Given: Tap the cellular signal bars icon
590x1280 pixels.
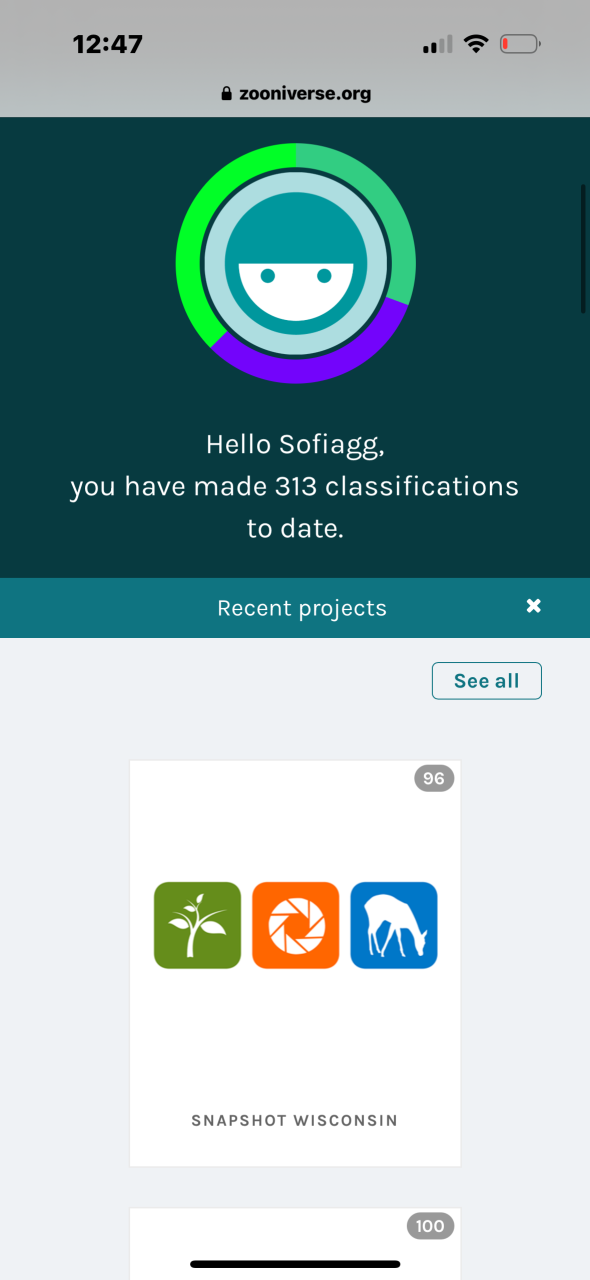Looking at the screenshot, I should pos(437,44).
